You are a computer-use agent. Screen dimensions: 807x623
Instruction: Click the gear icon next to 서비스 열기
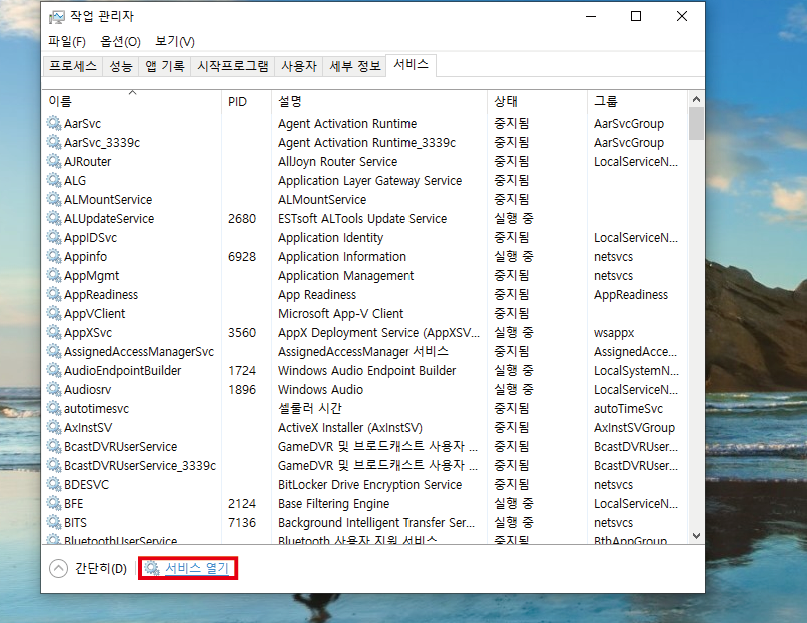coord(152,568)
